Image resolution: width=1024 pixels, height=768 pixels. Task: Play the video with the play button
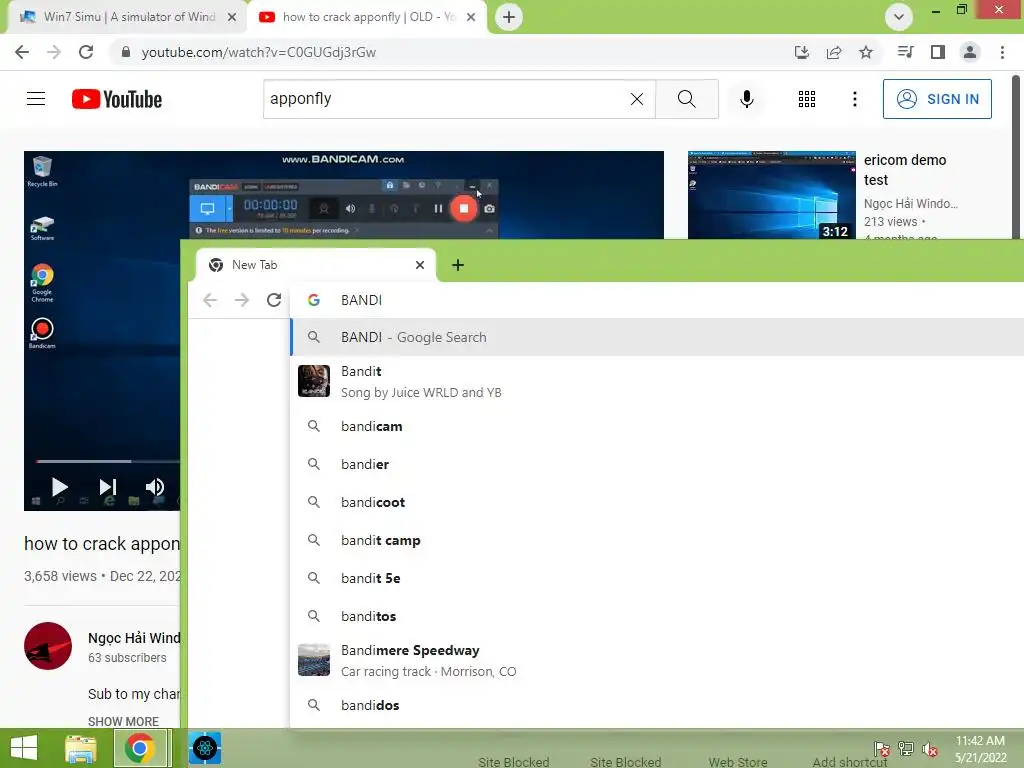(x=59, y=487)
